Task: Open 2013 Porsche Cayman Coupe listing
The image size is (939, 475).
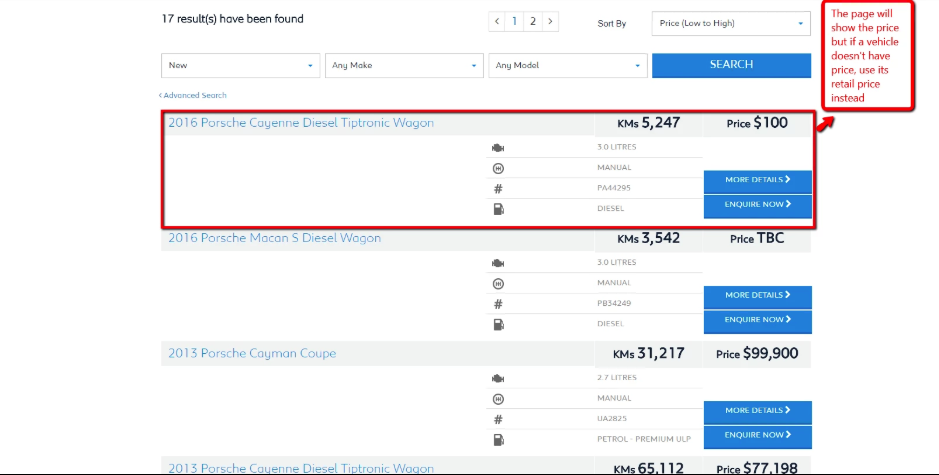Action: pyautogui.click(x=252, y=353)
